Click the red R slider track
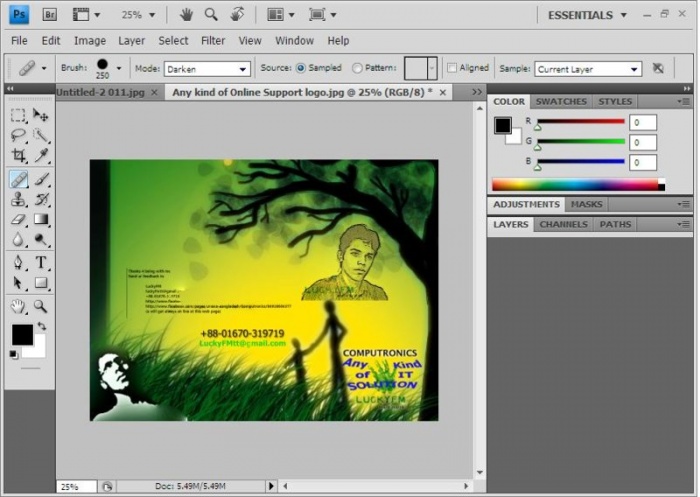Screen dimensions: 700x497 point(581,121)
